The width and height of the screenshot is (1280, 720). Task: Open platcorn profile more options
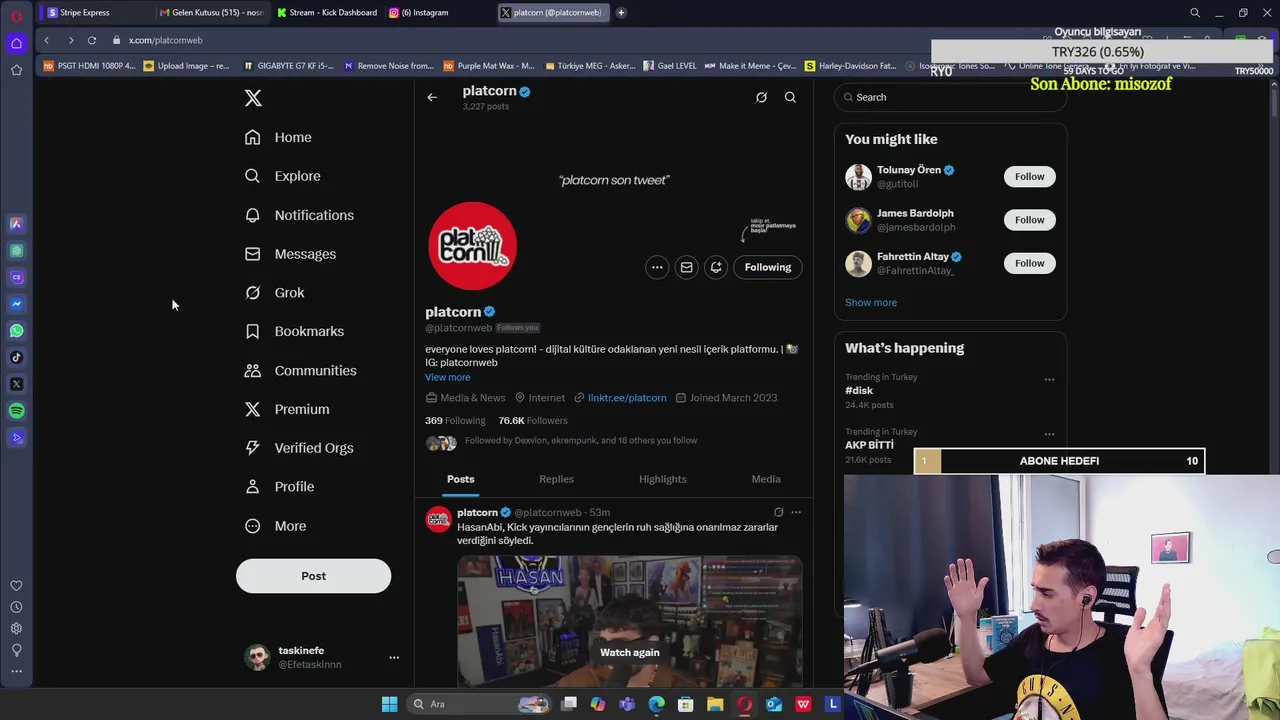point(657,267)
